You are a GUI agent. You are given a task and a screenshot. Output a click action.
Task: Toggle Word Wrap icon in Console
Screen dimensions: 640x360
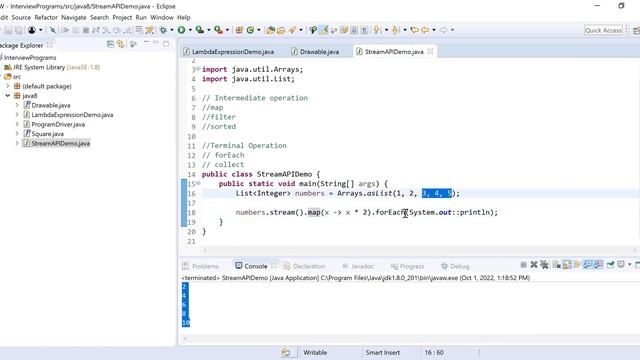coord(577,265)
